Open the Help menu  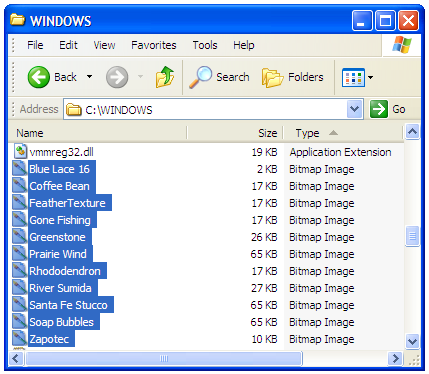pyautogui.click(x=244, y=45)
